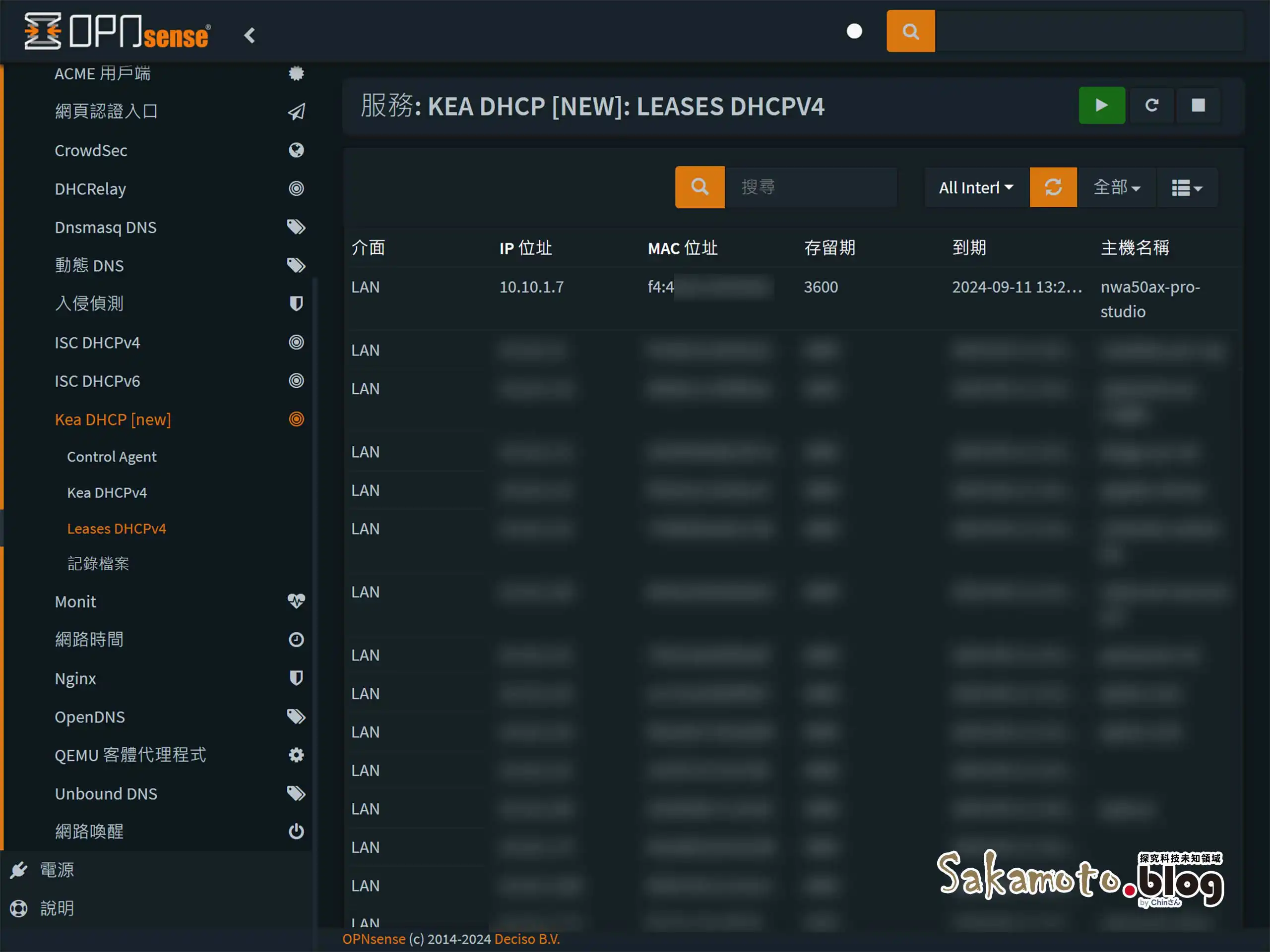
Task: Start the service with the green play button
Action: click(x=1101, y=106)
